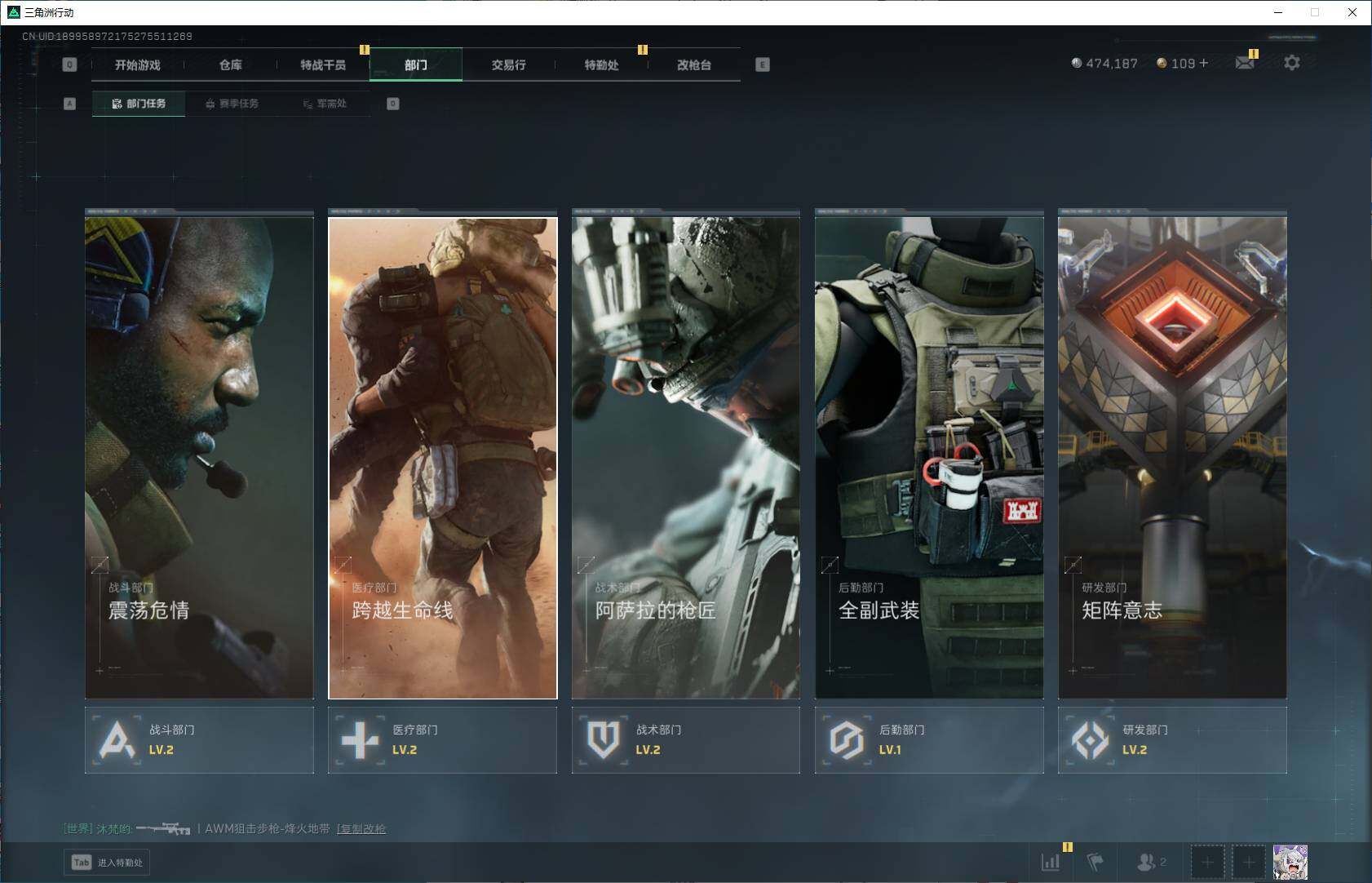
Task: Open the settings gear icon
Action: [x=1291, y=63]
